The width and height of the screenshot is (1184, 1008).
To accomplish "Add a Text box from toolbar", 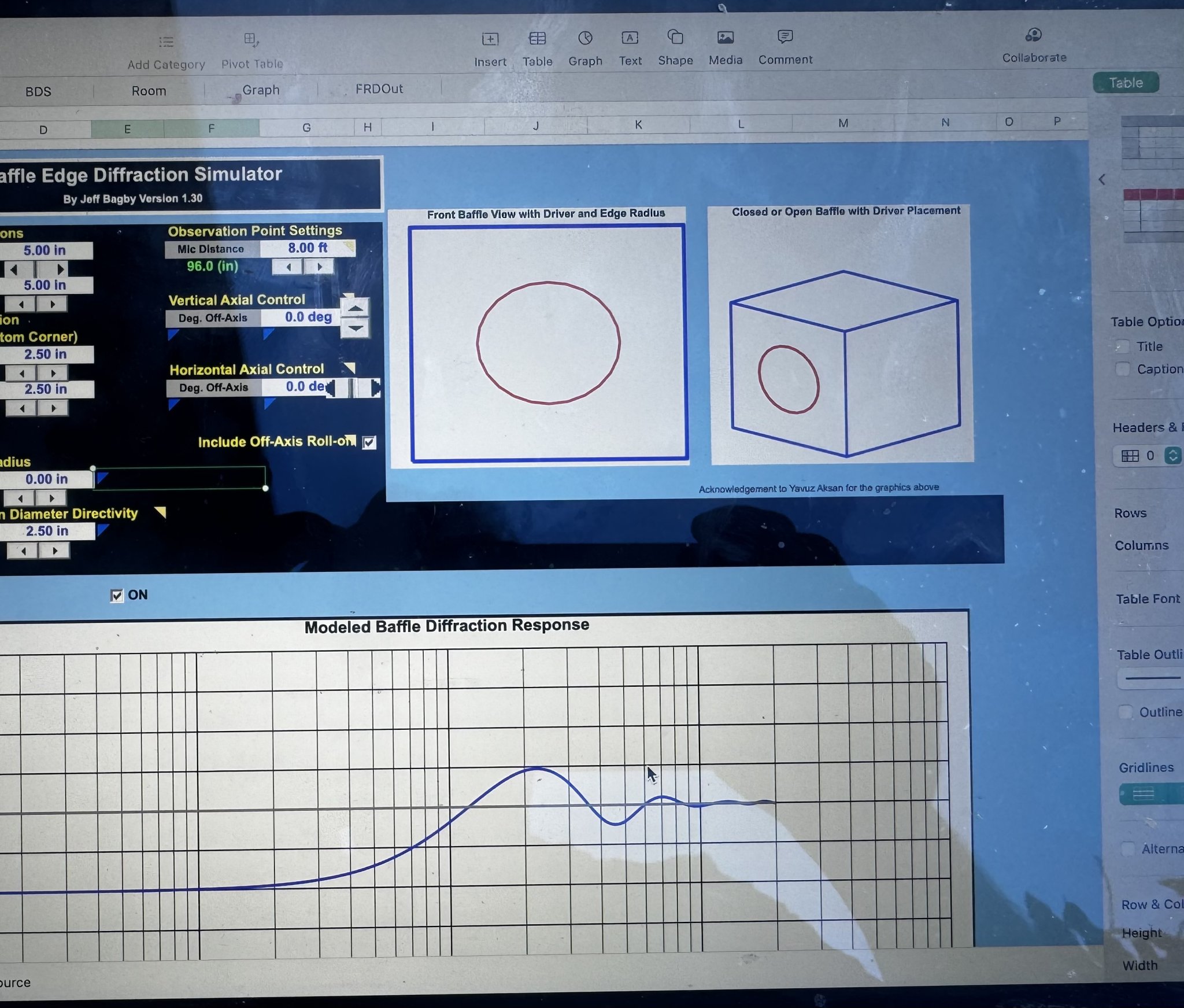I will pos(630,38).
